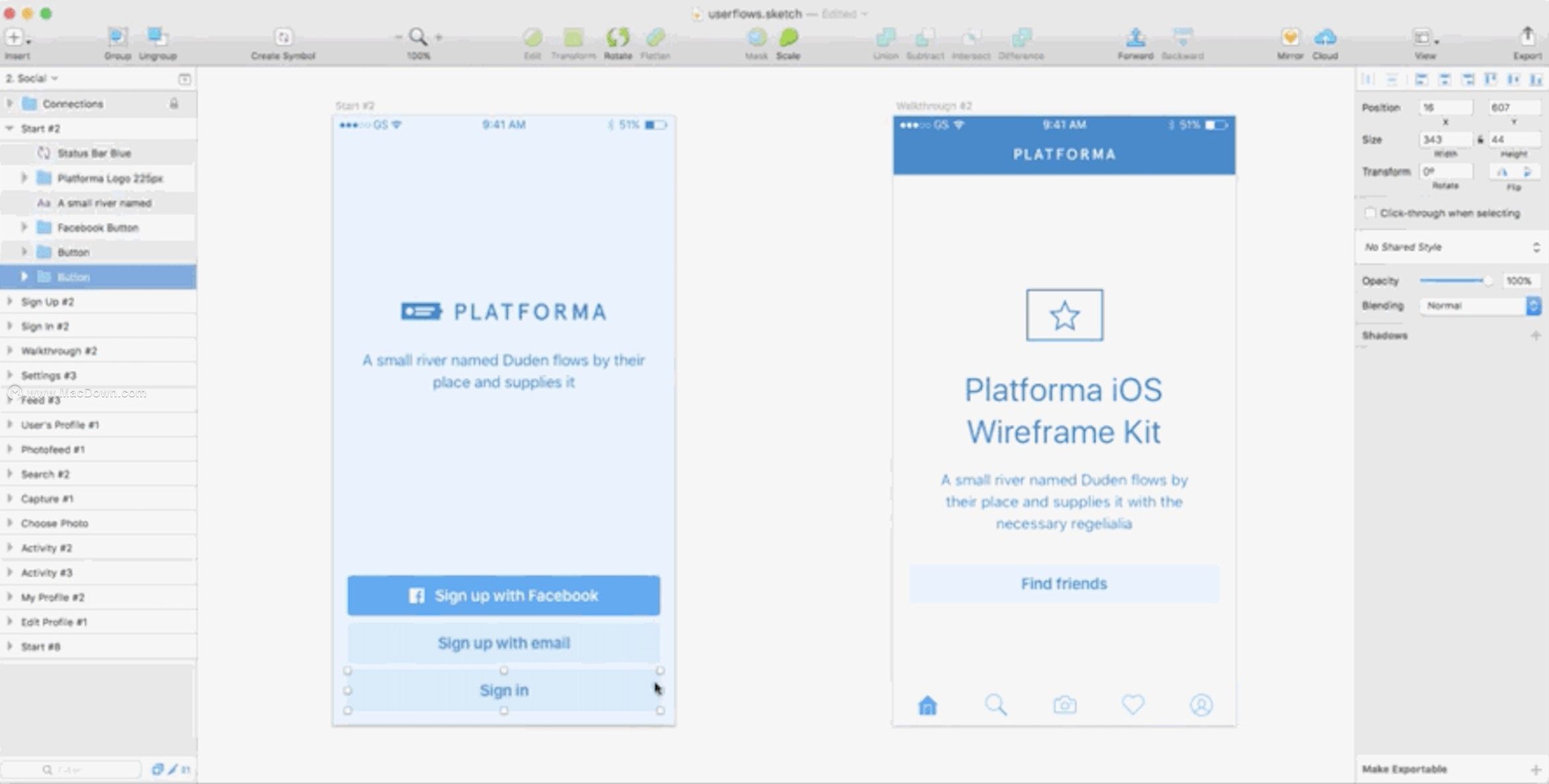Click the Group layers icon
1549x784 pixels.
(x=117, y=38)
